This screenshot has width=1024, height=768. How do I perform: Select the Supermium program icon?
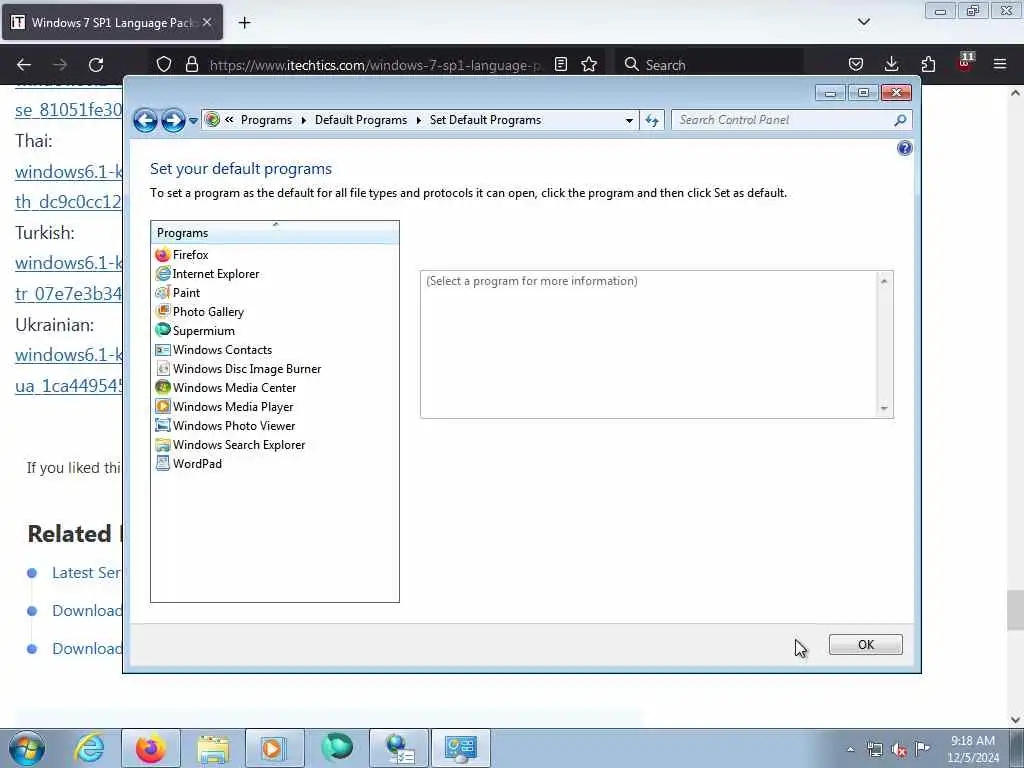163,330
